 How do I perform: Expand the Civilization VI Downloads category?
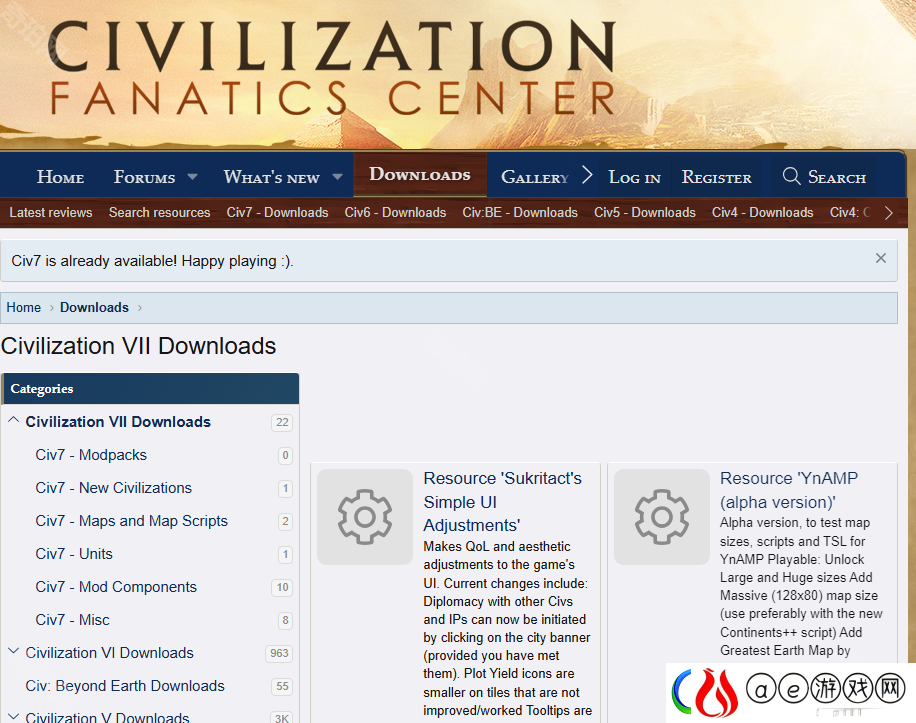click(x=13, y=651)
